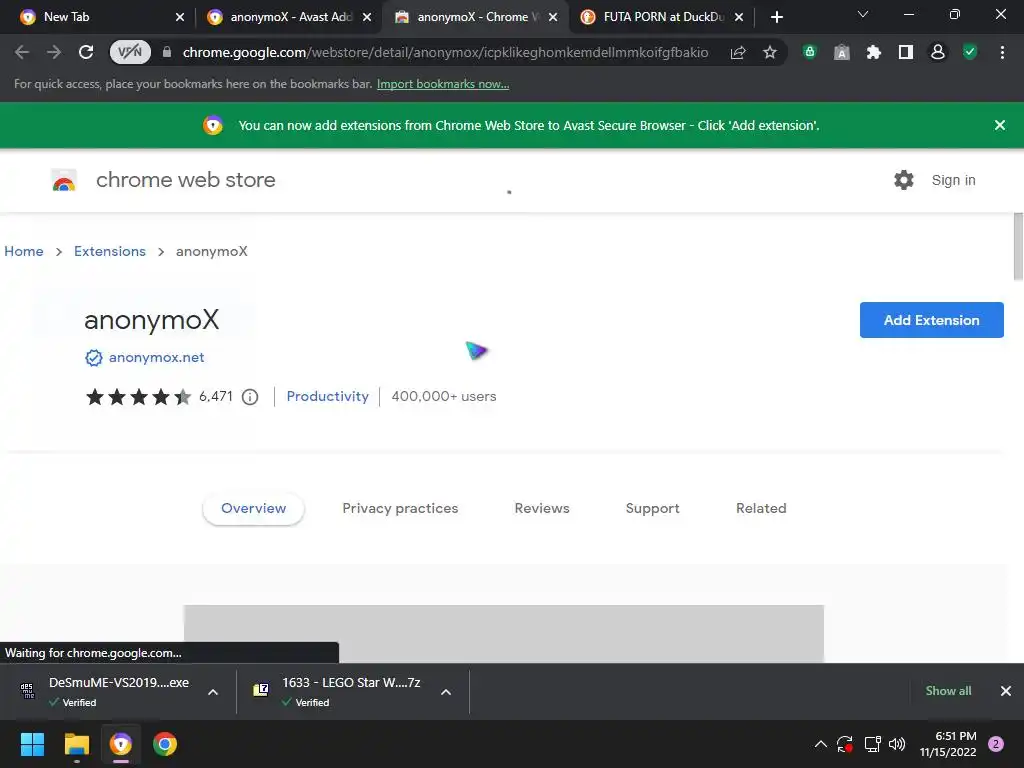Viewport: 1024px width, 768px height.
Task: Open a new tab with plus button
Action: [x=776, y=17]
